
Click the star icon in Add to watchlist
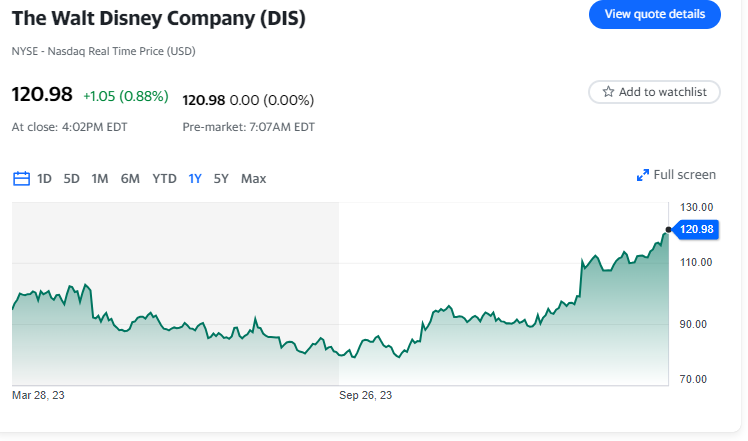tap(608, 92)
